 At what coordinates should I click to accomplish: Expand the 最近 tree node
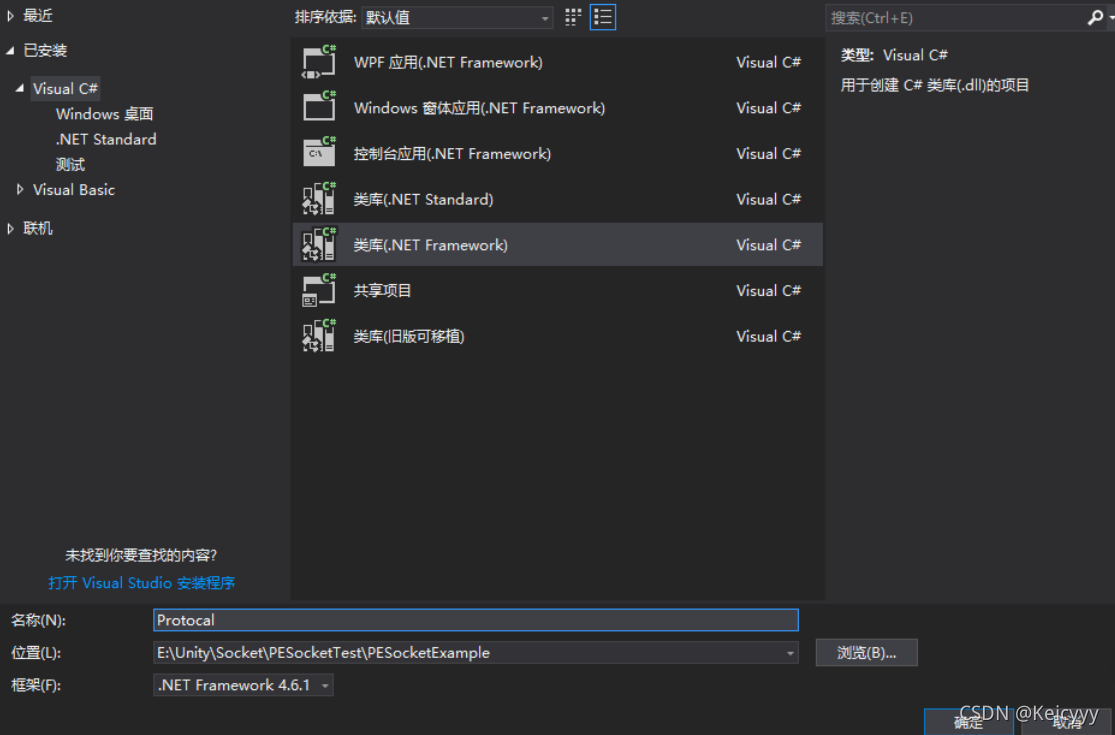point(10,15)
